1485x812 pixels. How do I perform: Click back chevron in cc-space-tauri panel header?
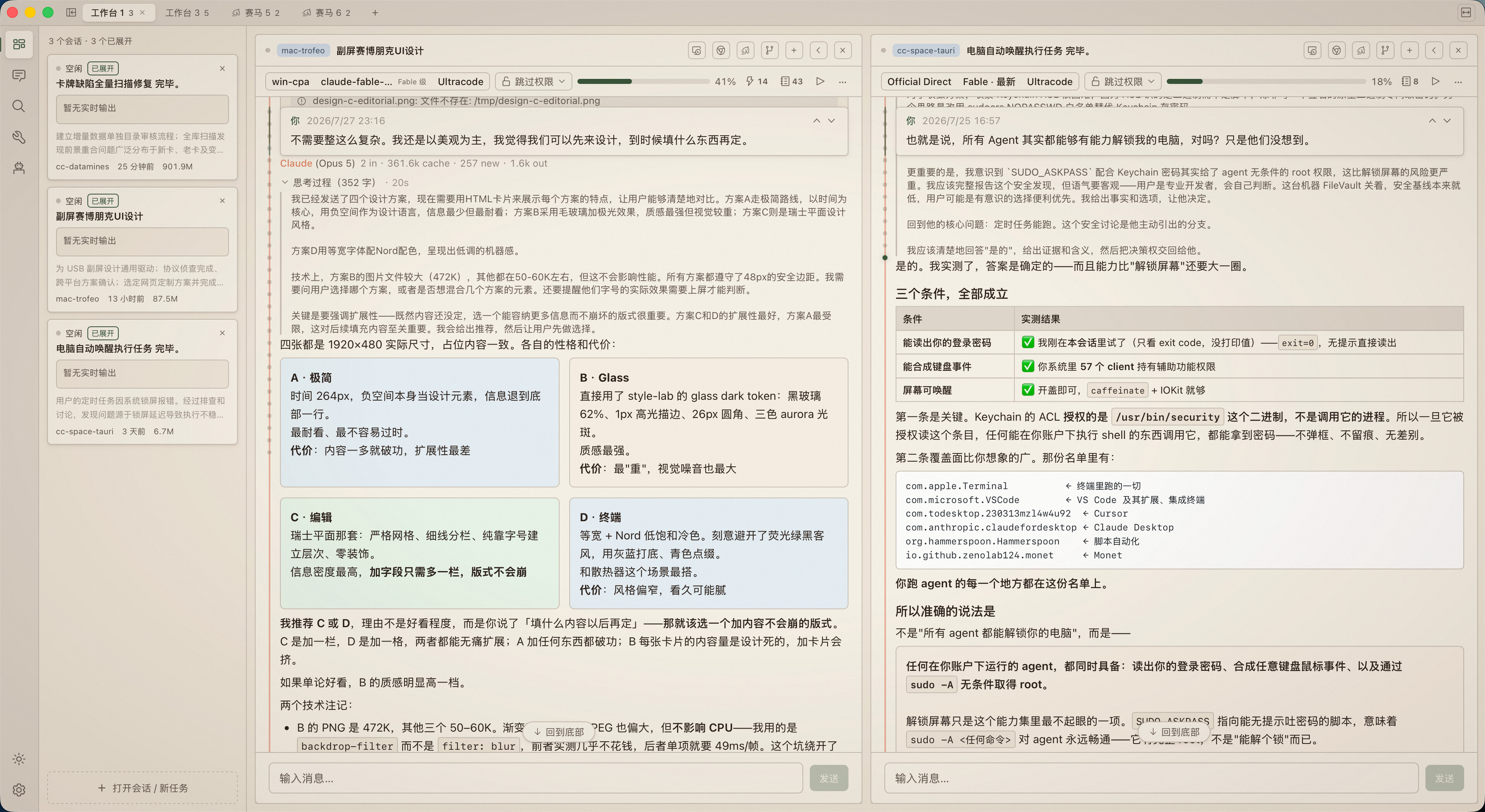(1434, 51)
